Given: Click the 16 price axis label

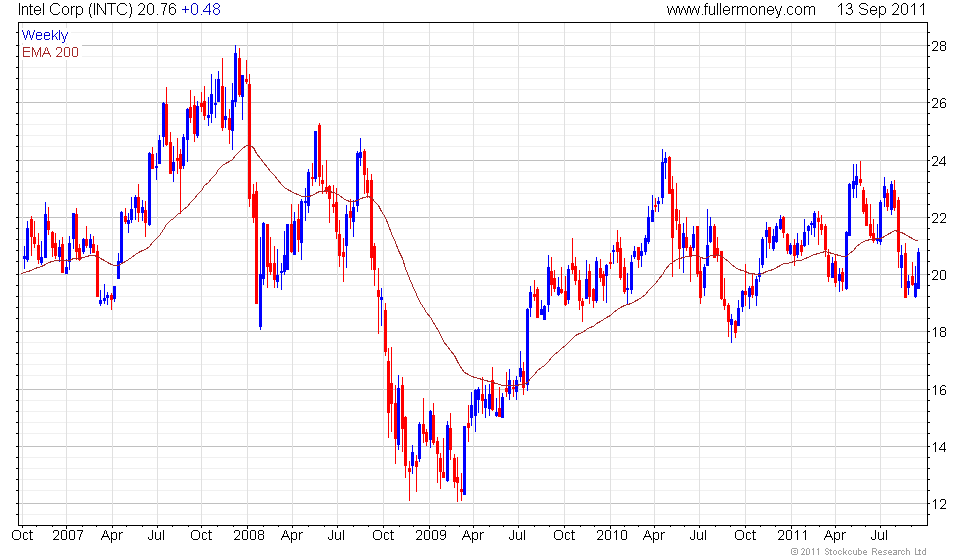Looking at the screenshot, I should tap(939, 390).
